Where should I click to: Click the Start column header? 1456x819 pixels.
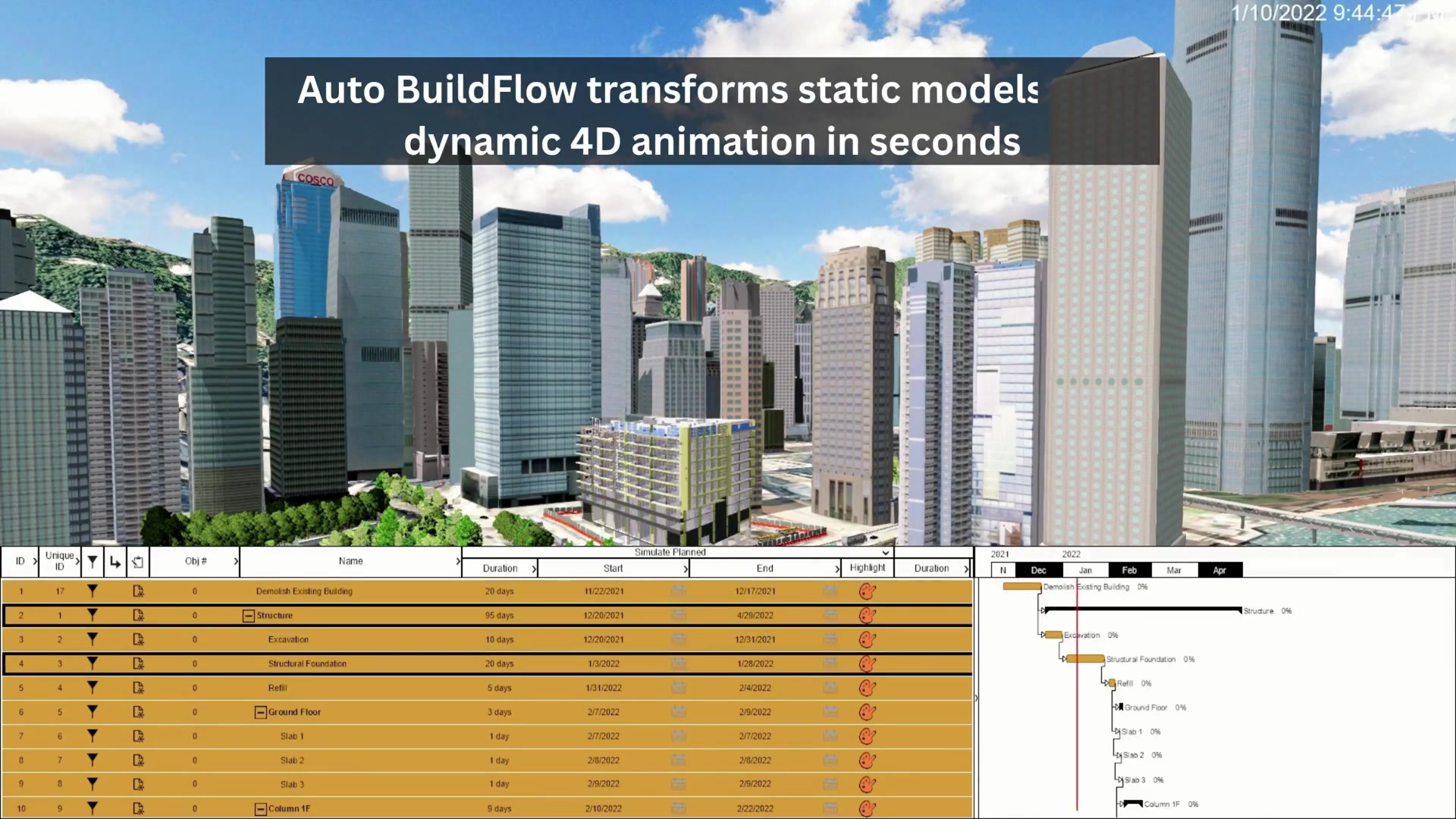coord(613,568)
